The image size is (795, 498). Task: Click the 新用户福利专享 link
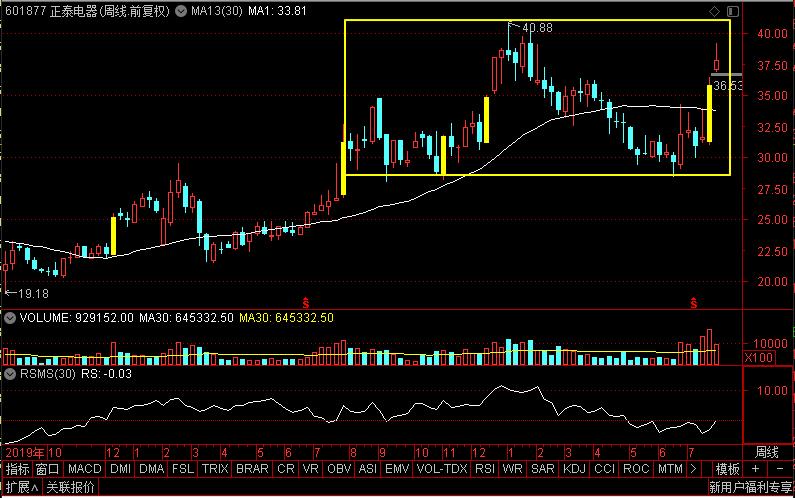pos(750,488)
